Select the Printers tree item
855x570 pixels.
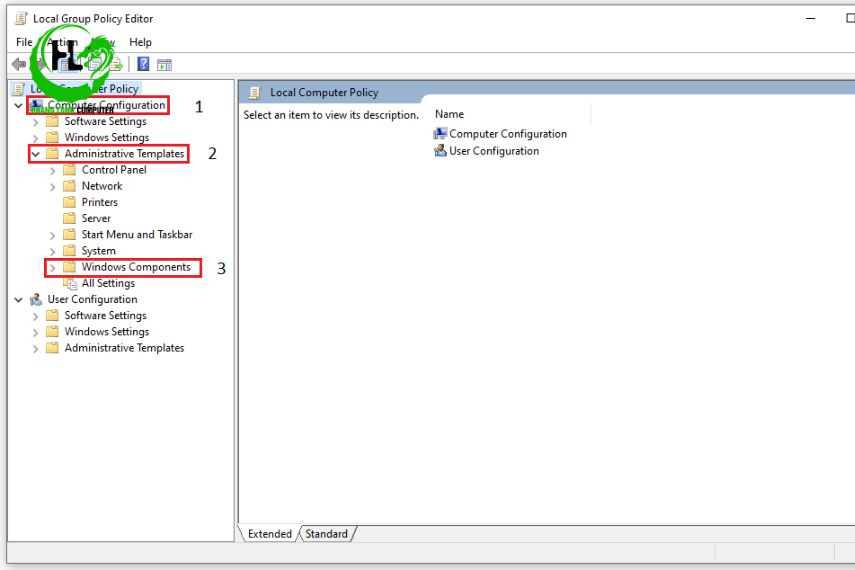point(99,202)
